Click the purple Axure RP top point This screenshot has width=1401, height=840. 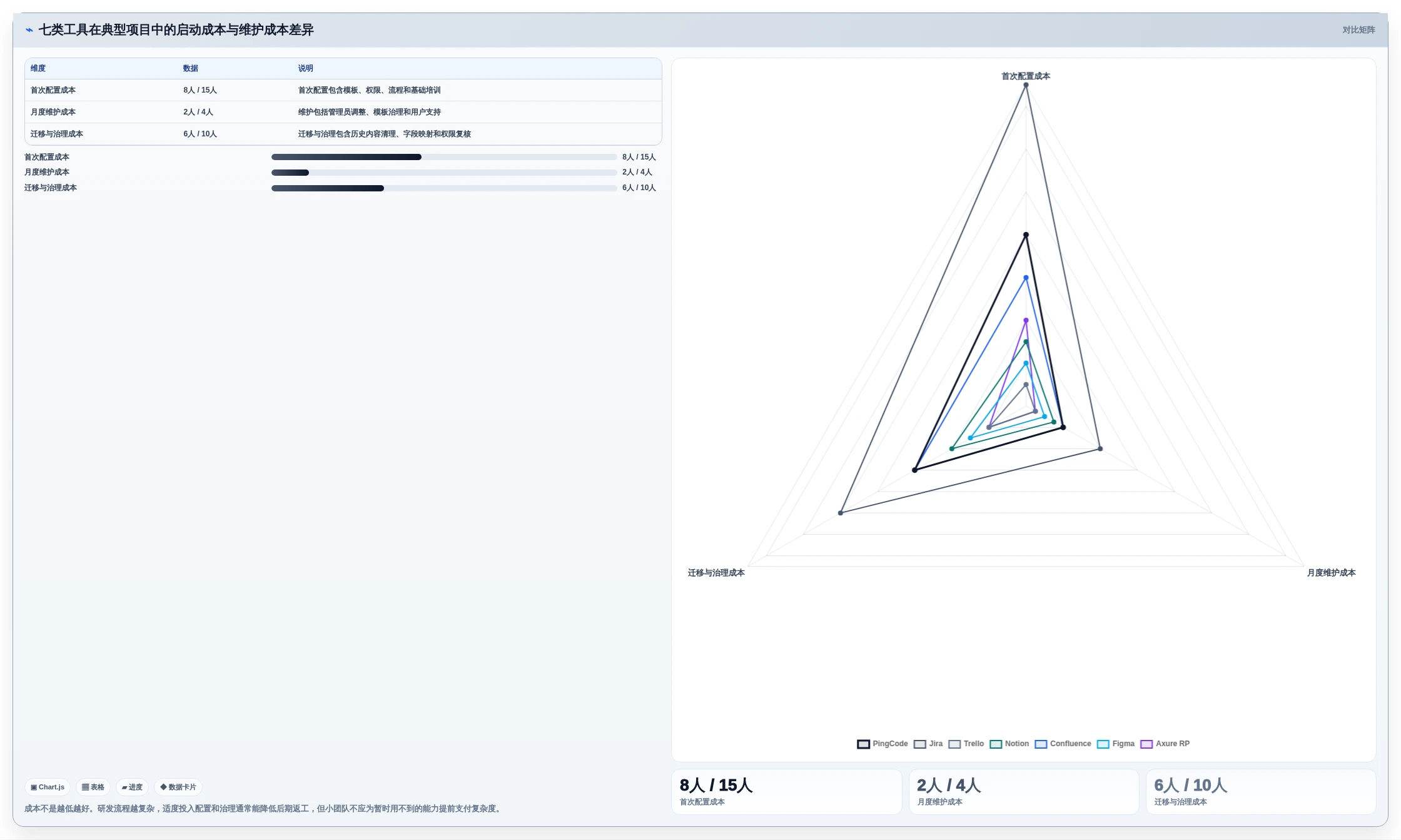click(1026, 321)
